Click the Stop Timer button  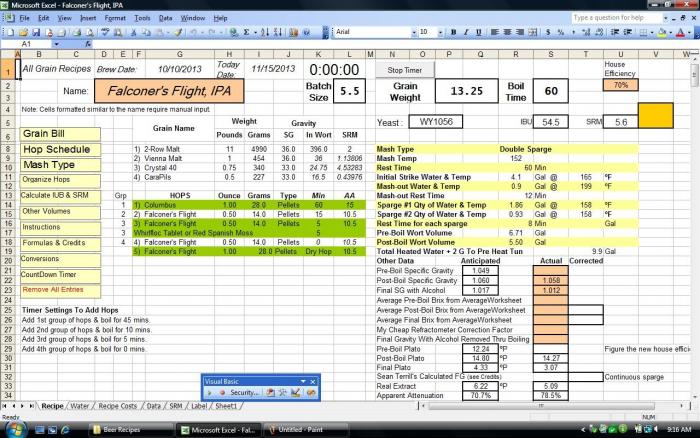404,70
